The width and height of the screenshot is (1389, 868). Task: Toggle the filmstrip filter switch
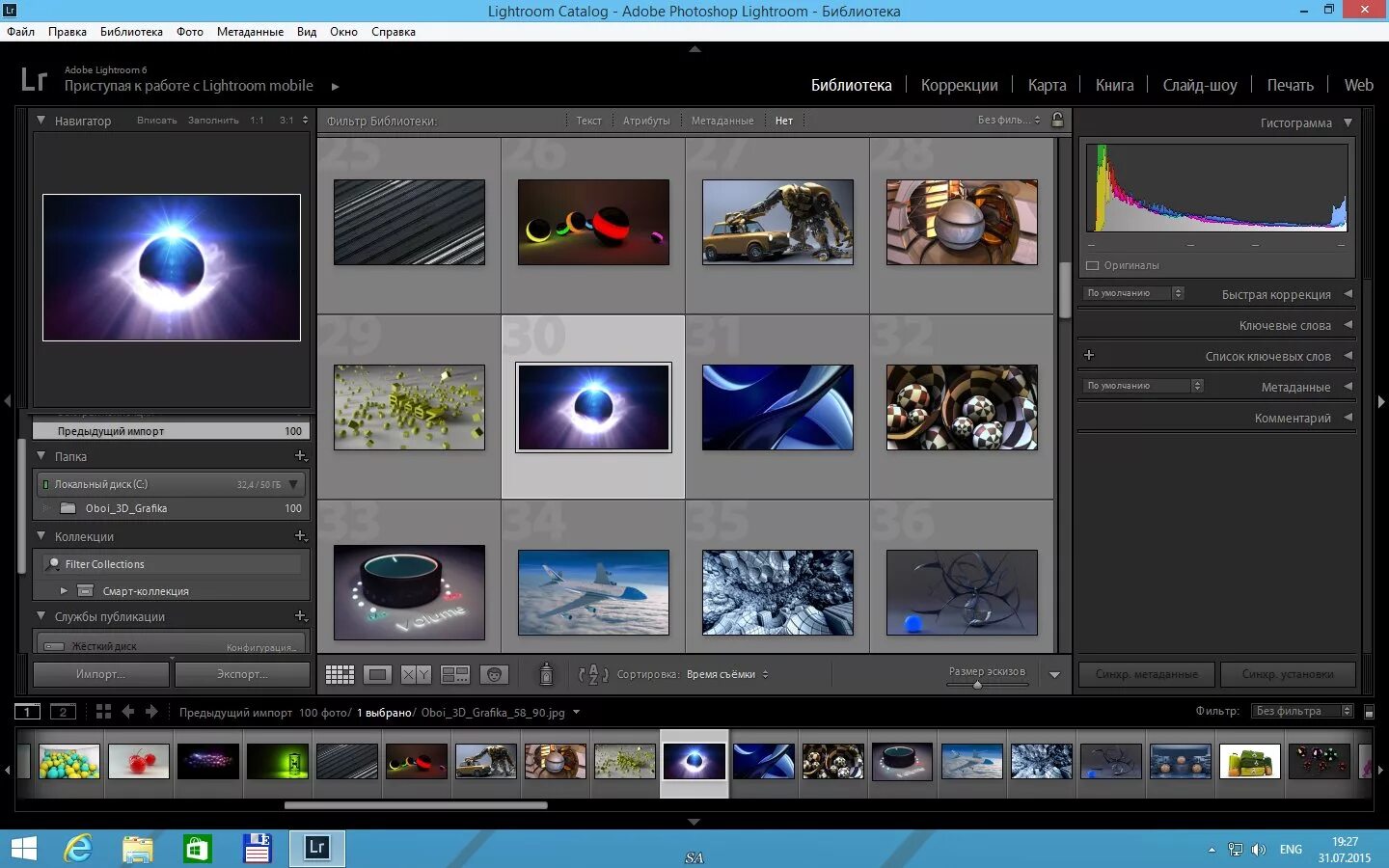1370,712
